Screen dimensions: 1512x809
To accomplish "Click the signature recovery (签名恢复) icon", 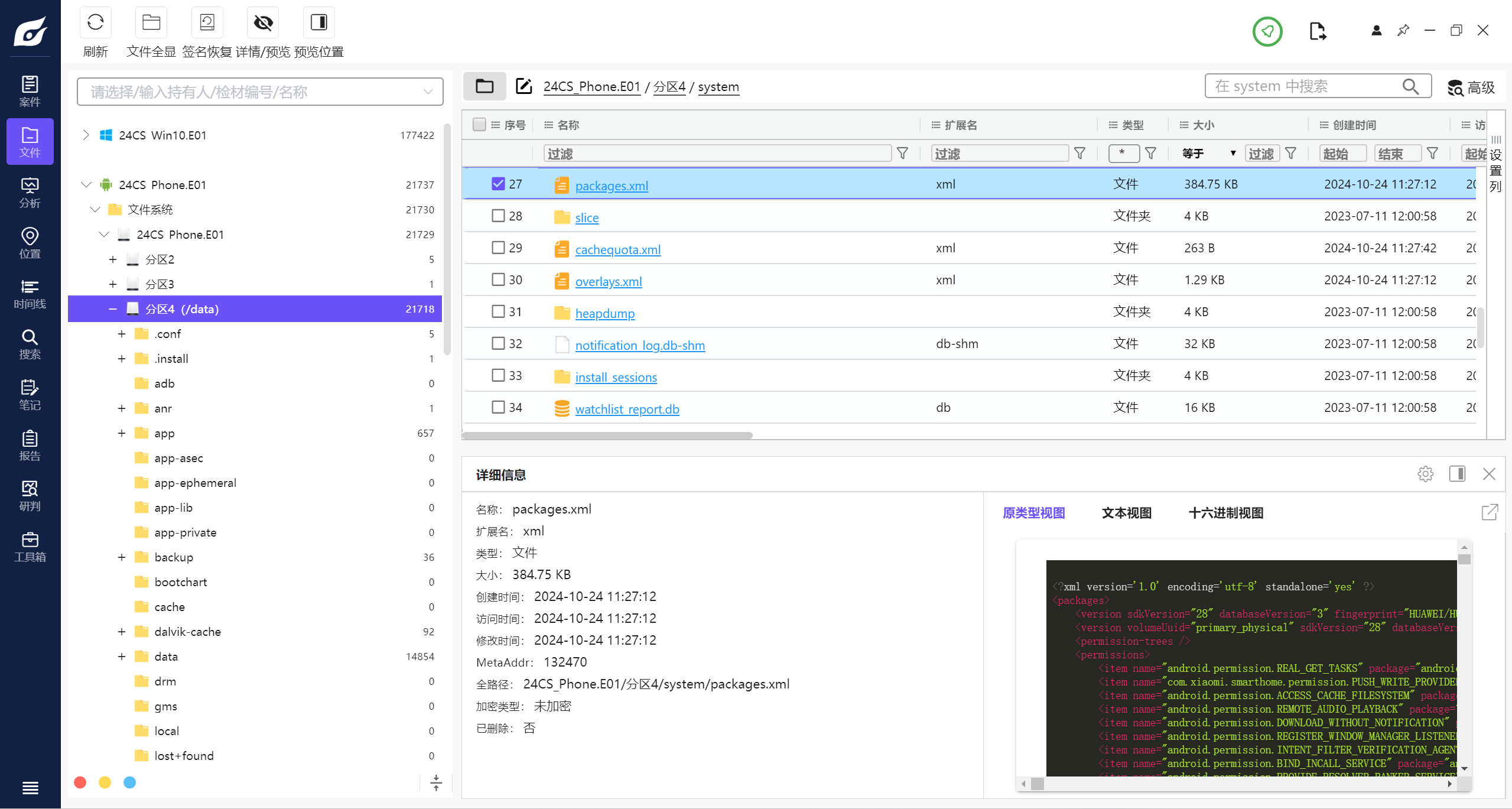I will point(207,23).
